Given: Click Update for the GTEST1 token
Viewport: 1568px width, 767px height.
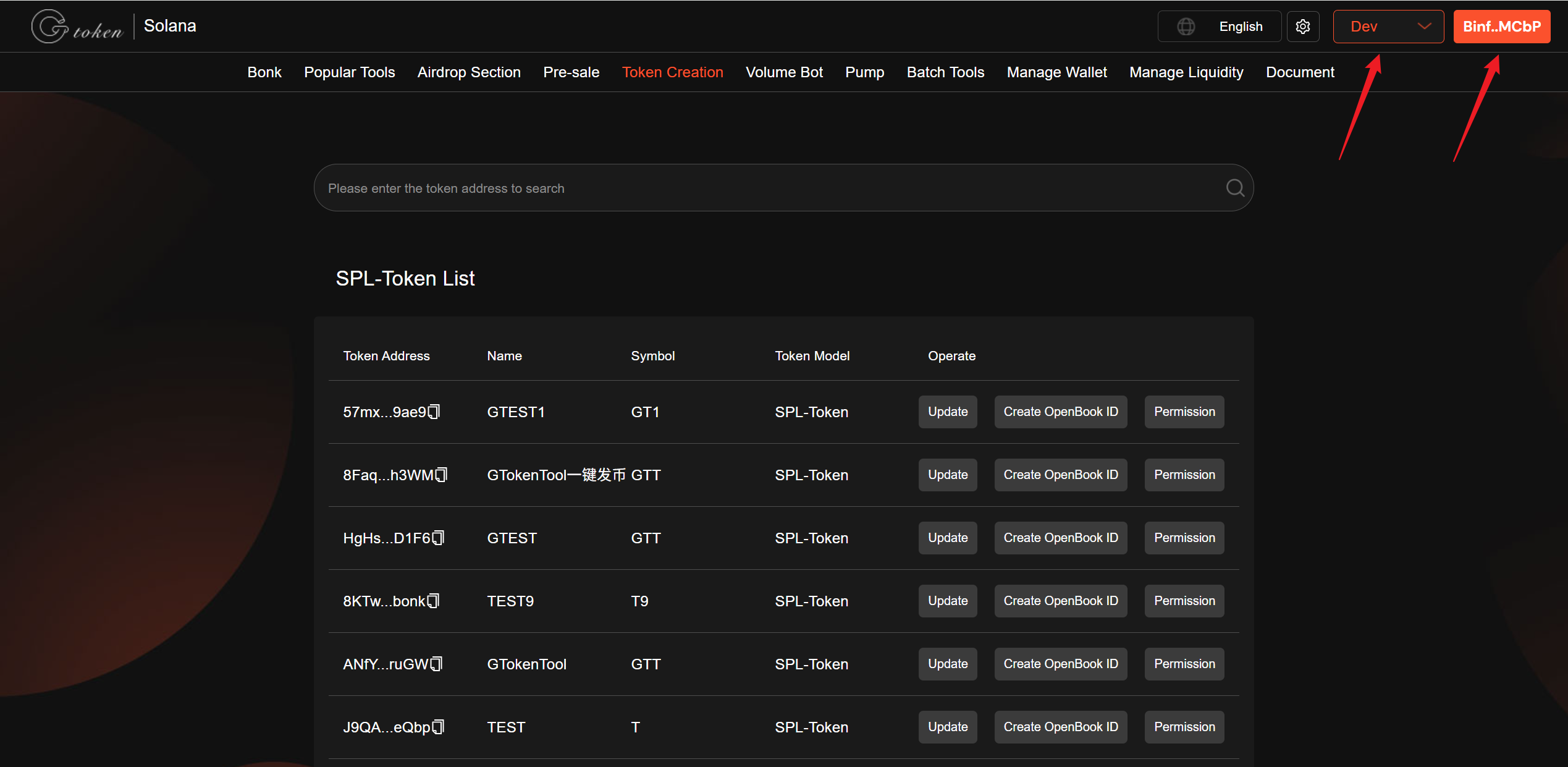Looking at the screenshot, I should [x=947, y=412].
